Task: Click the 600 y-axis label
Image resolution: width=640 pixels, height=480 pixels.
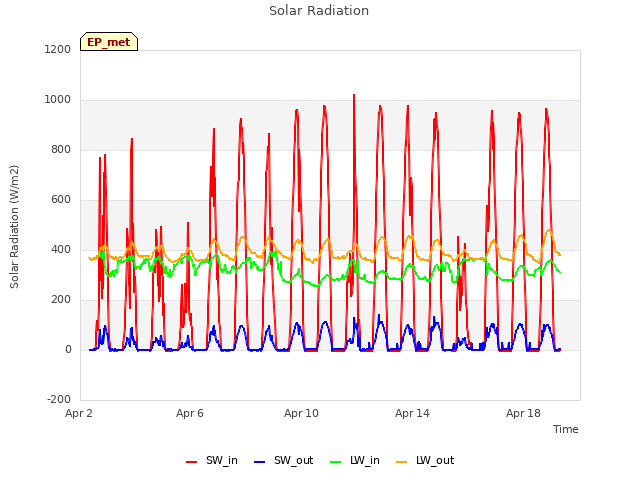Action: pyautogui.click(x=61, y=200)
